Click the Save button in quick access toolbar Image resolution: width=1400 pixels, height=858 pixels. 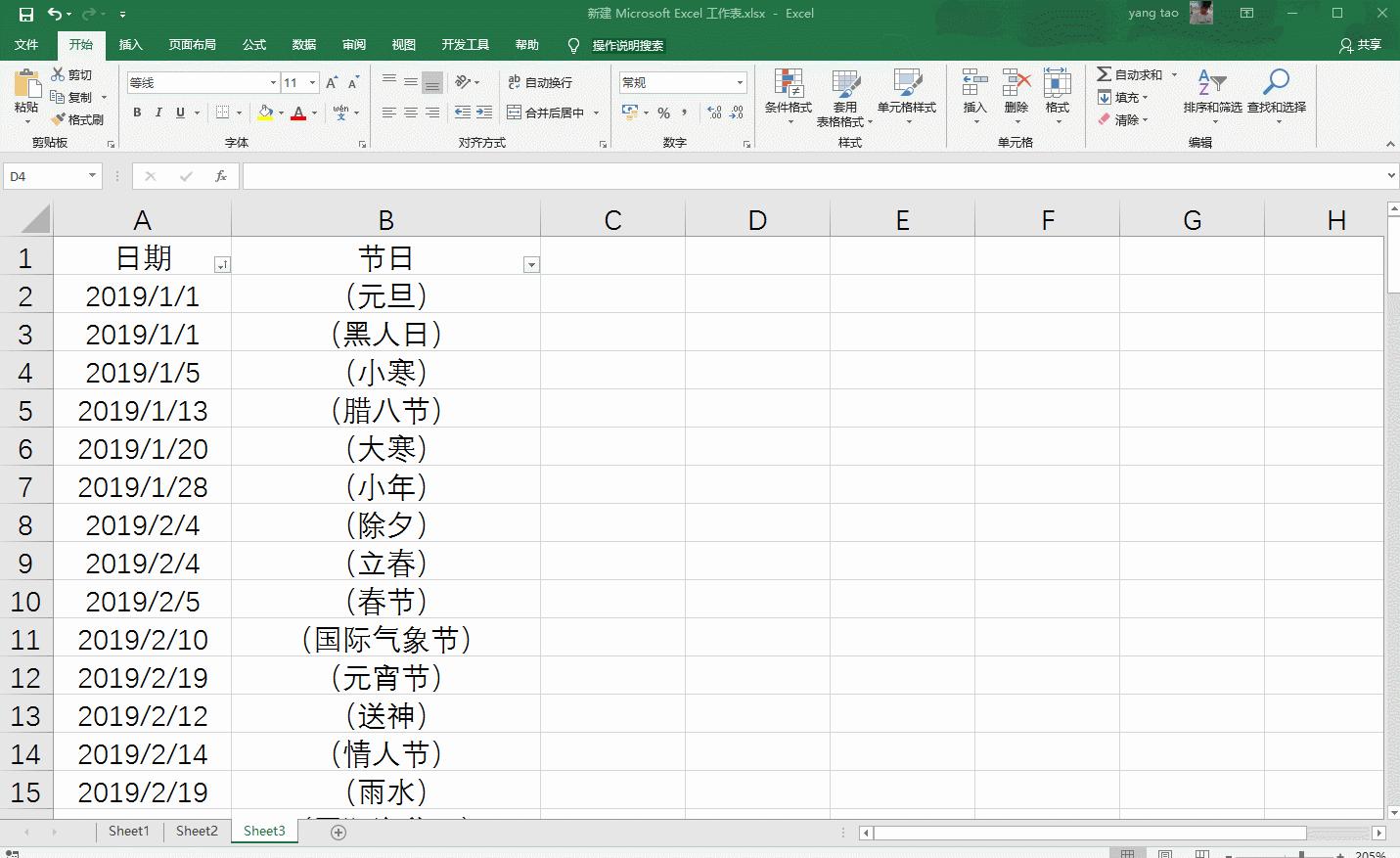pos(23,13)
